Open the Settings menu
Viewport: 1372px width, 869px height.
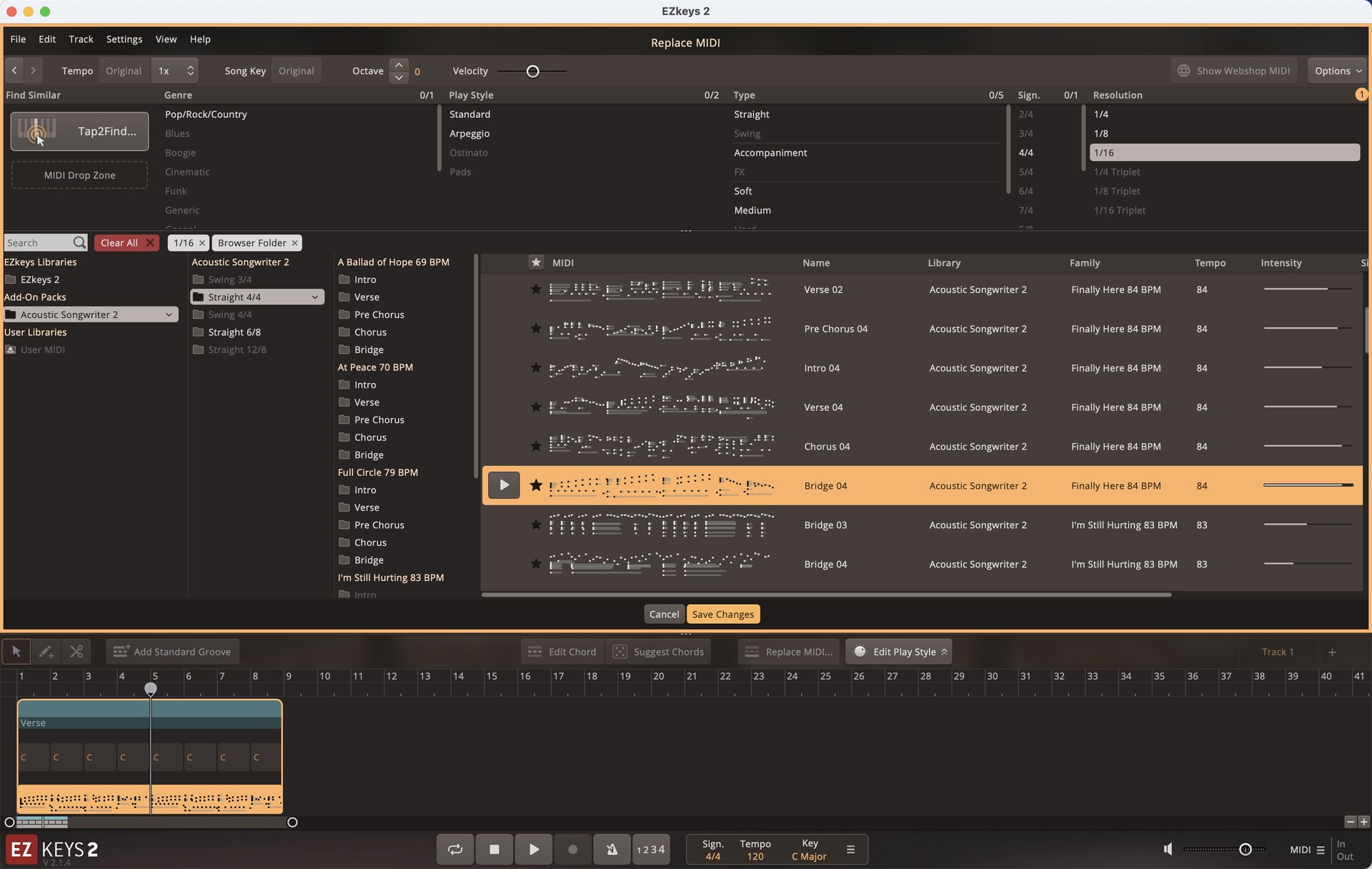124,39
